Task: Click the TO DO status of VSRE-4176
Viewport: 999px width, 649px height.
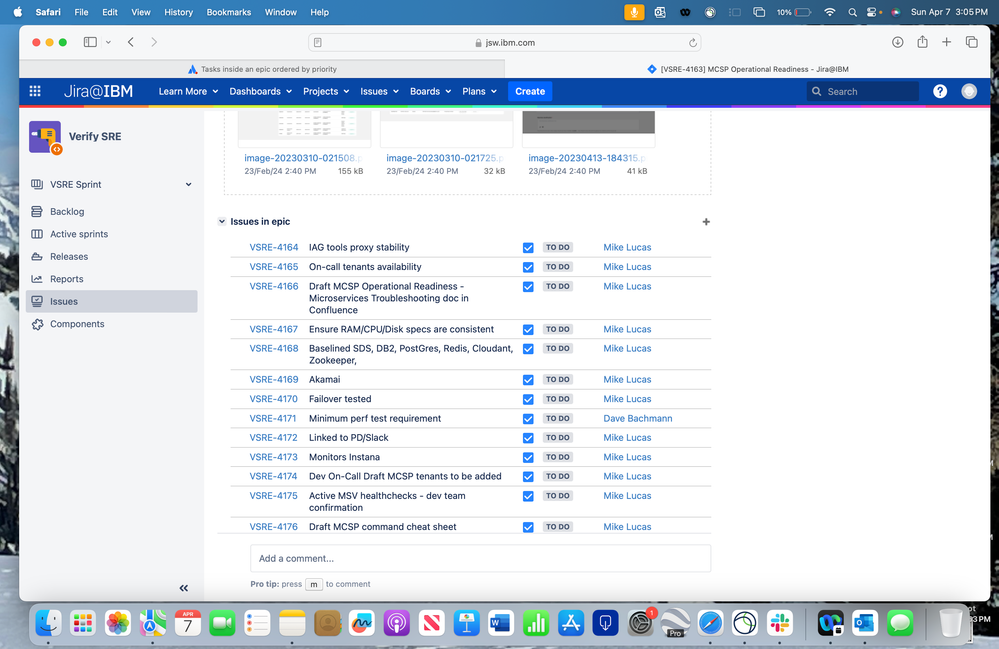Action: coord(557,527)
